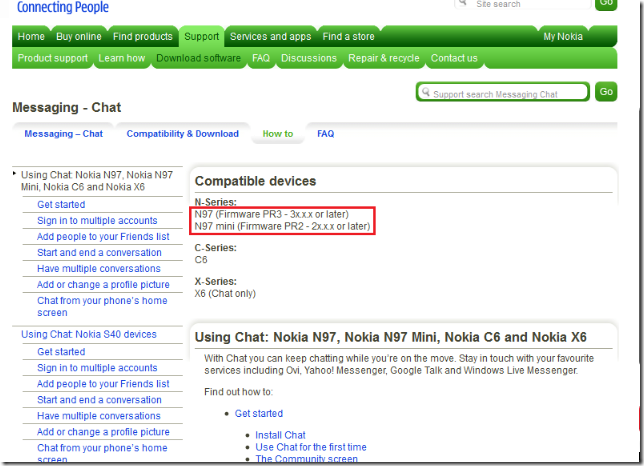Open the Buy online tab

pyautogui.click(x=79, y=37)
